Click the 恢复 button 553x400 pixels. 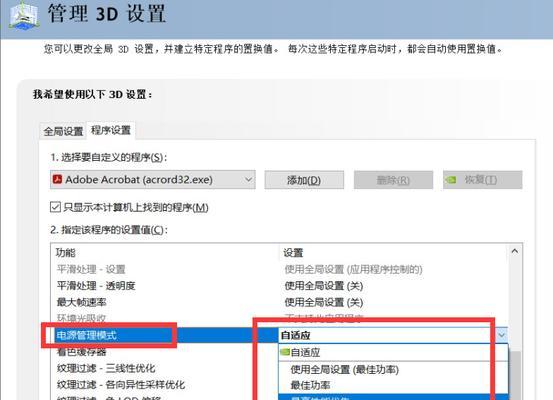pos(482,180)
